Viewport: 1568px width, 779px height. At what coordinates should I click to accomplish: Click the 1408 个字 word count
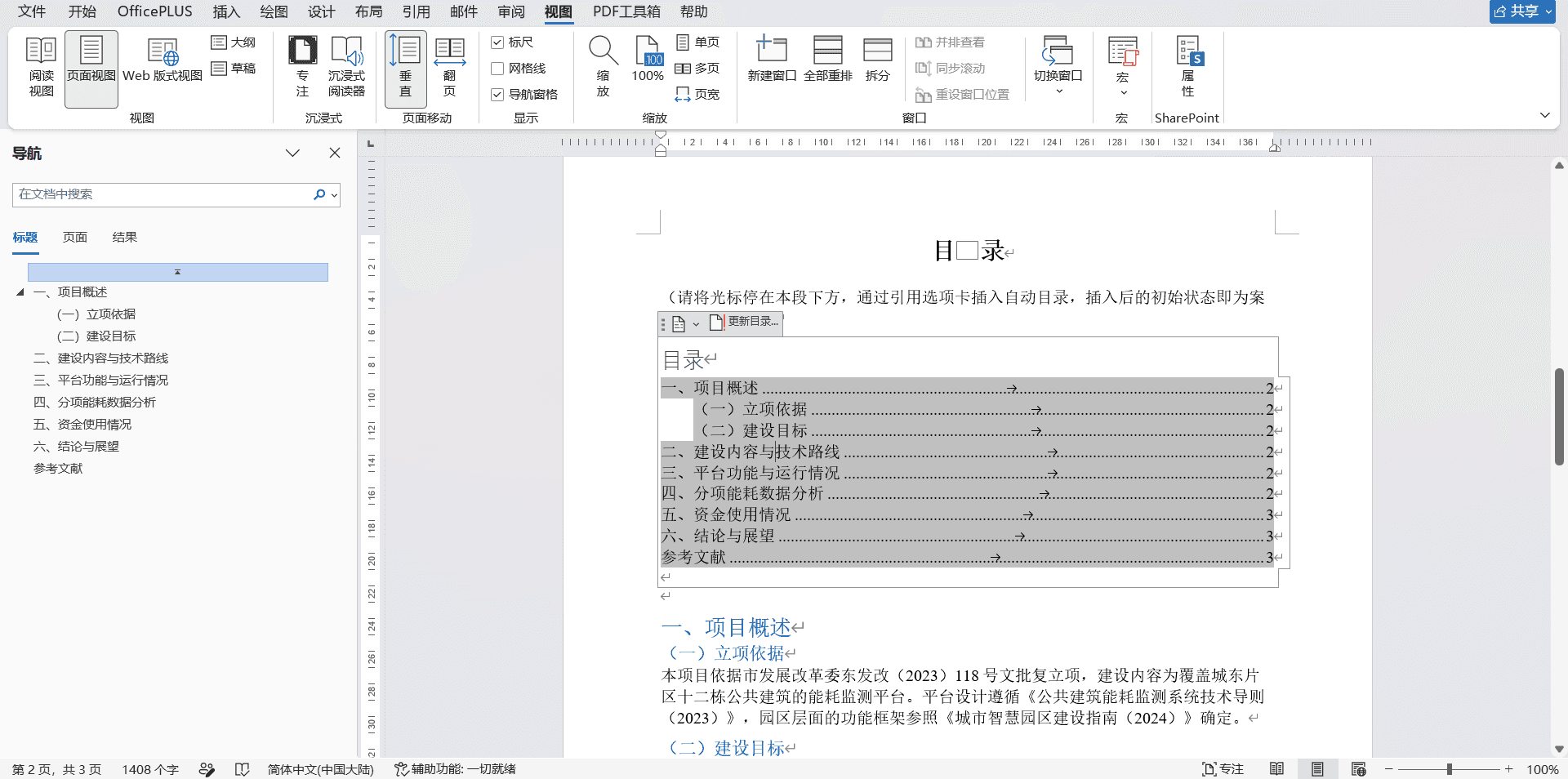click(150, 769)
